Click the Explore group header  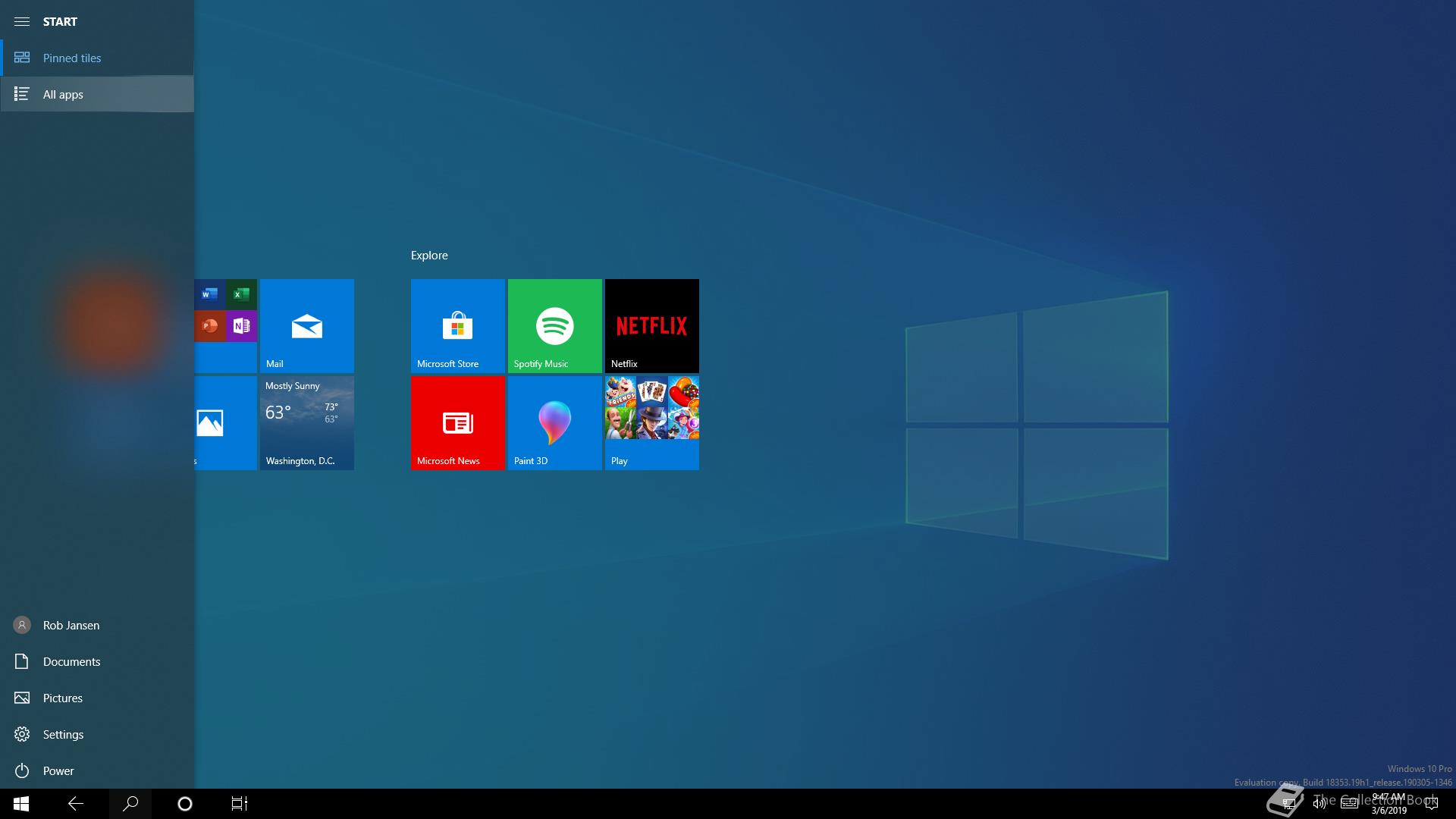(x=429, y=256)
